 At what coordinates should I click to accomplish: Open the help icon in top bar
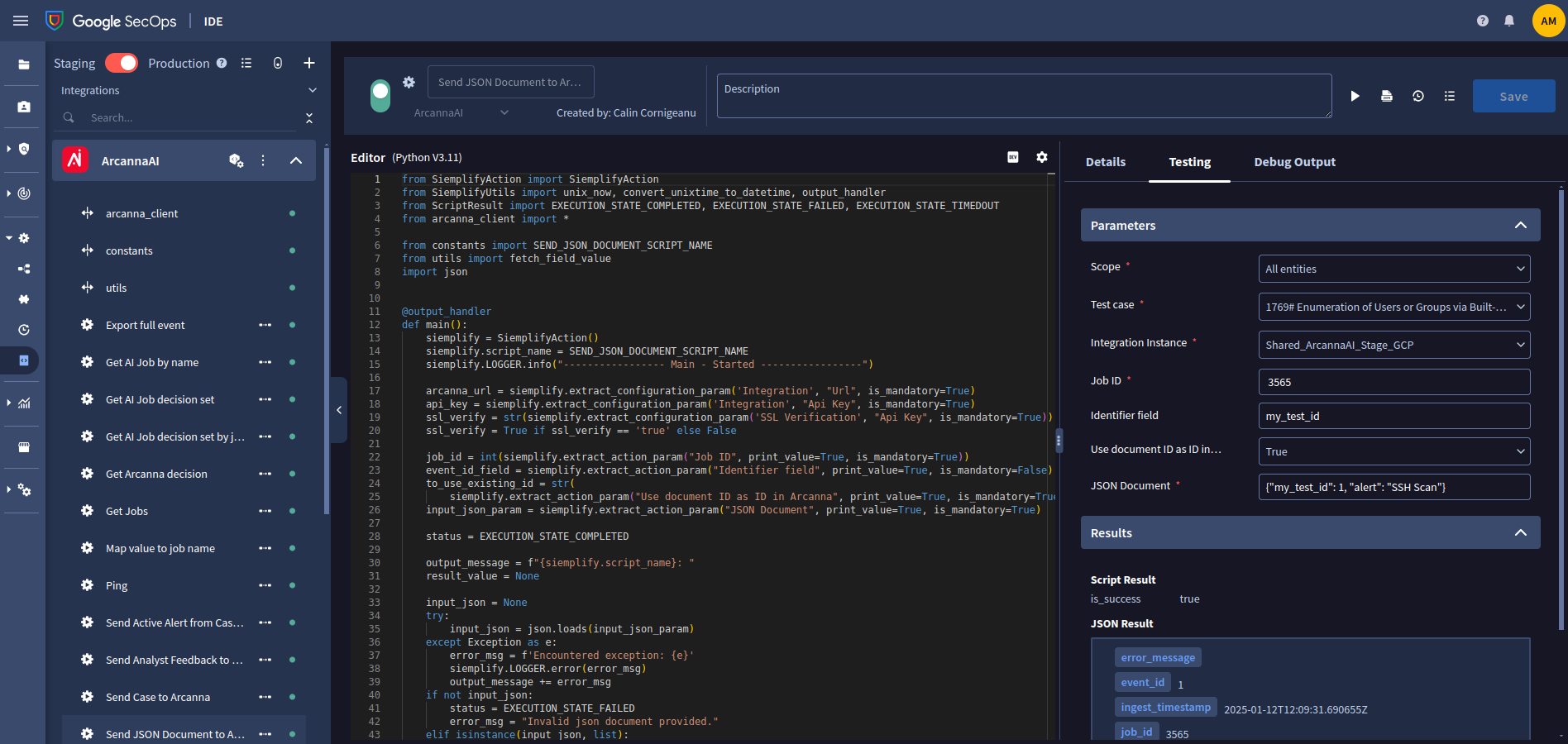(x=1483, y=21)
